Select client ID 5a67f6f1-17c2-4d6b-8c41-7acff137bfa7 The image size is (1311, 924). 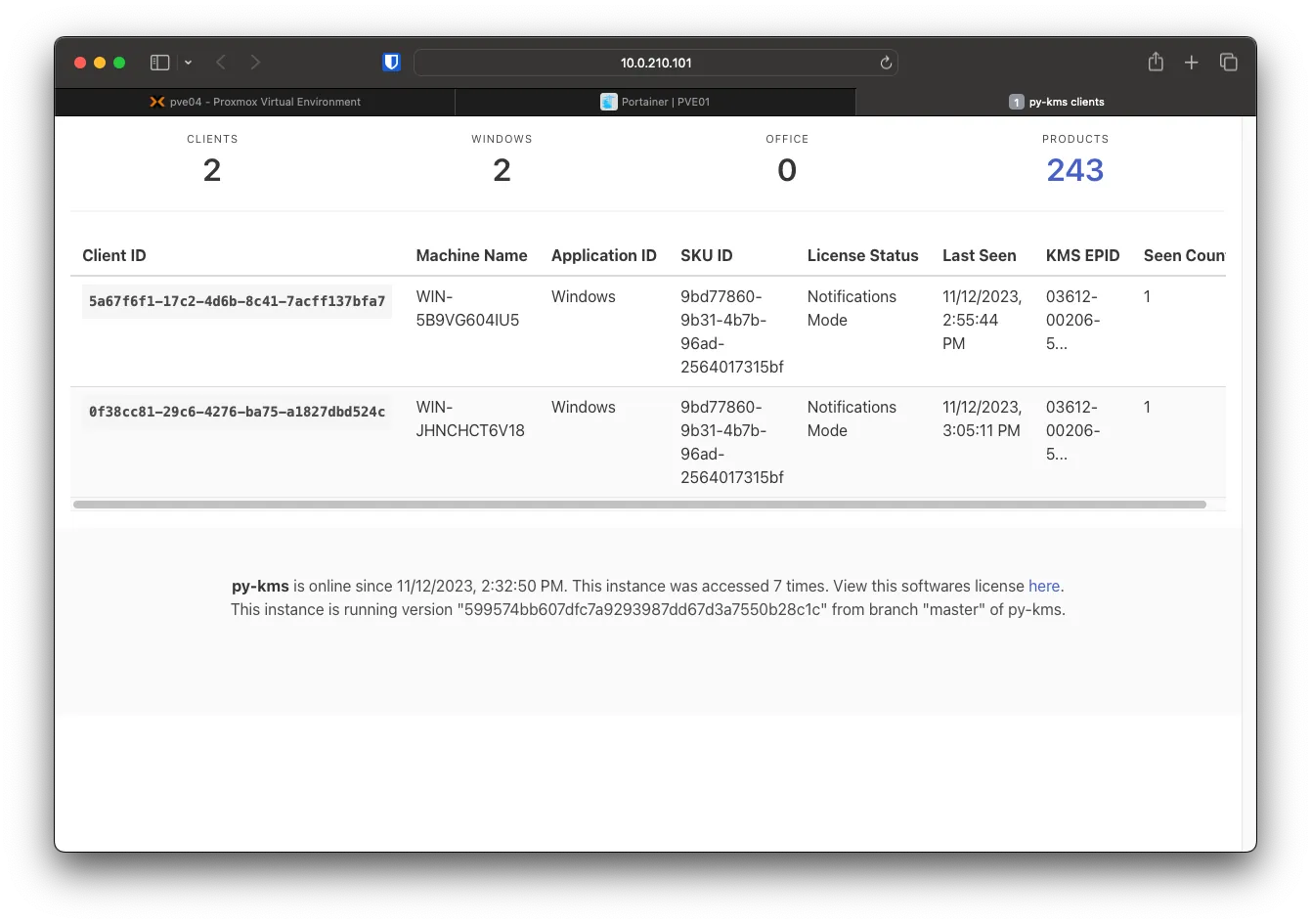(x=237, y=301)
